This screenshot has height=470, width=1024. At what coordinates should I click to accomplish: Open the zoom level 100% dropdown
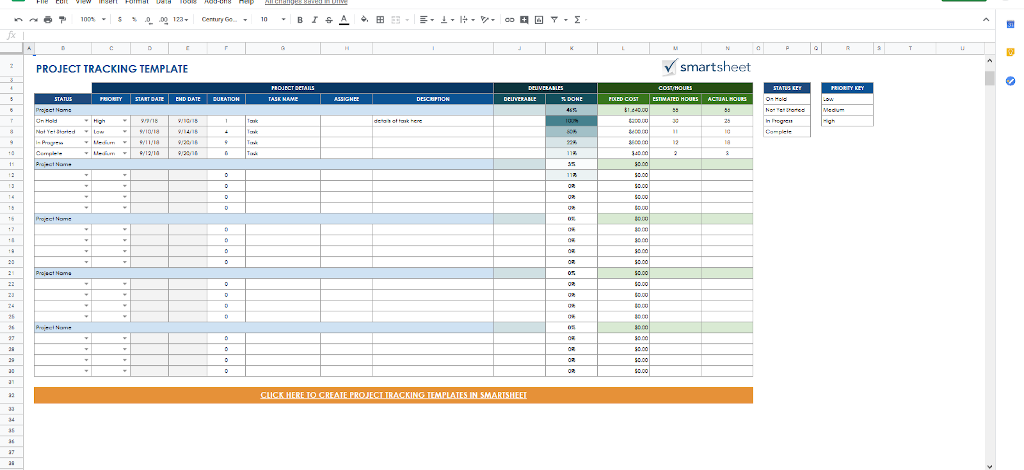(92, 20)
